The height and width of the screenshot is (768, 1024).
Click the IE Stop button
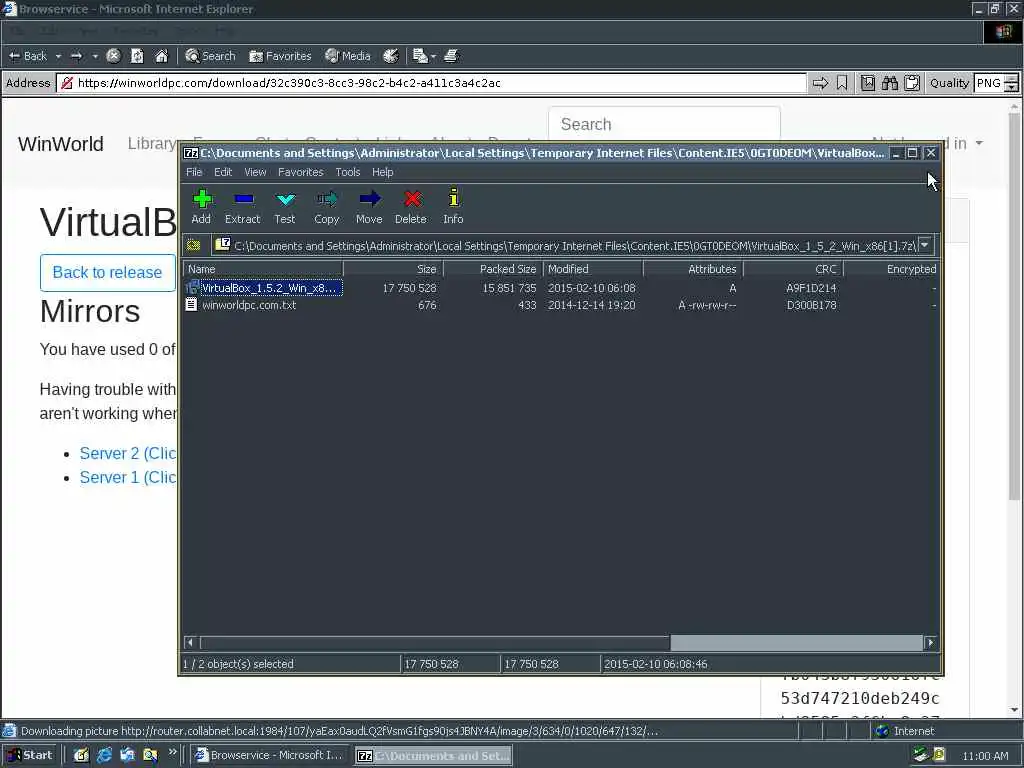[113, 56]
